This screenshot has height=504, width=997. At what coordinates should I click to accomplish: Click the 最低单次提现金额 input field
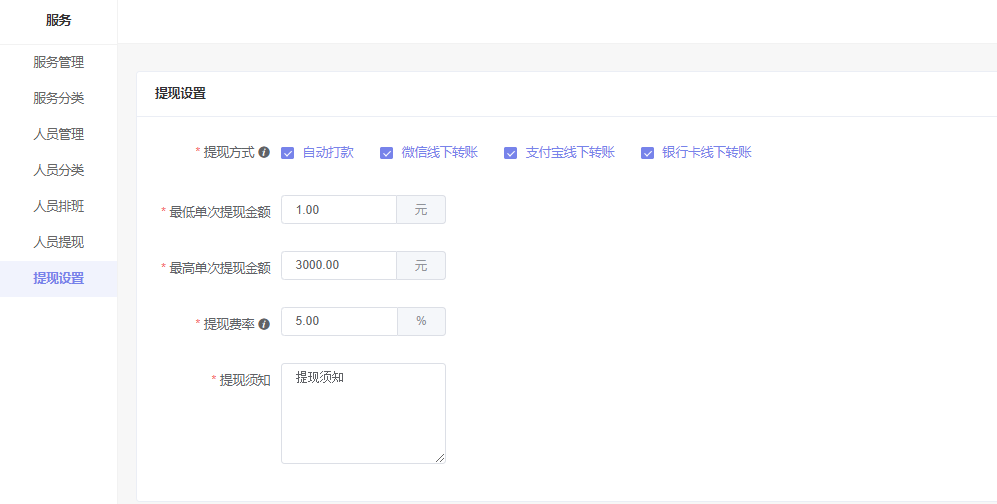(339, 210)
